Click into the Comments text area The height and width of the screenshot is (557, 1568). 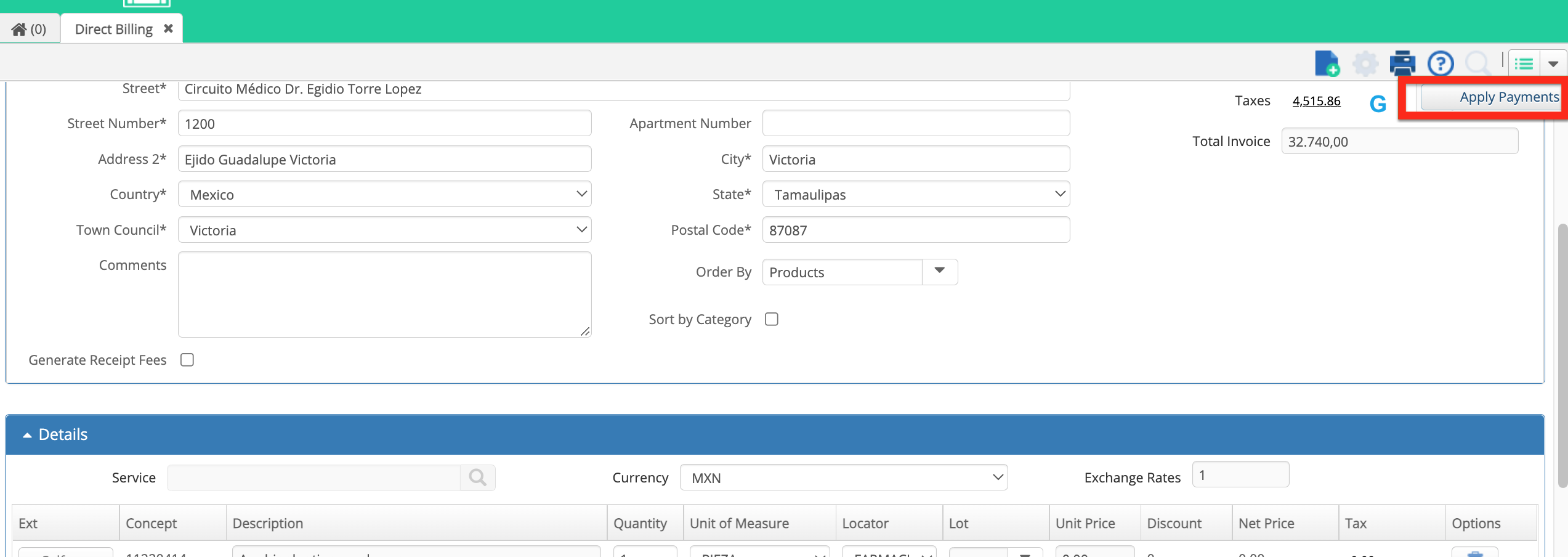click(x=385, y=295)
